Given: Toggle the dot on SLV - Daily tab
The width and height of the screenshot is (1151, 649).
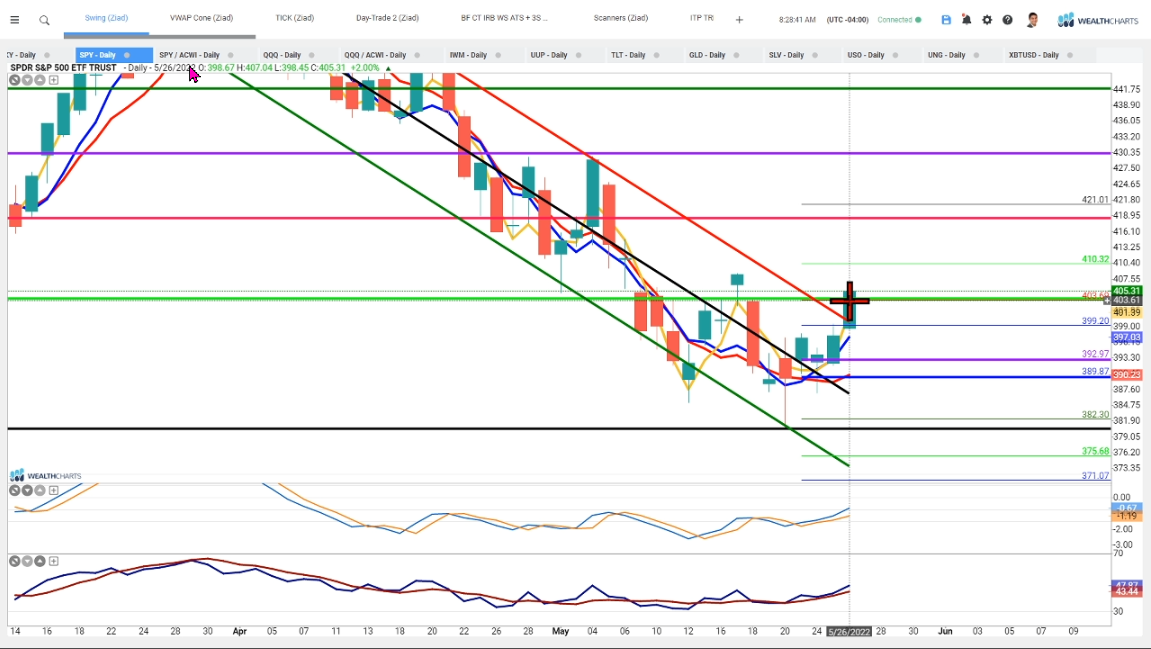Looking at the screenshot, I should (815, 55).
